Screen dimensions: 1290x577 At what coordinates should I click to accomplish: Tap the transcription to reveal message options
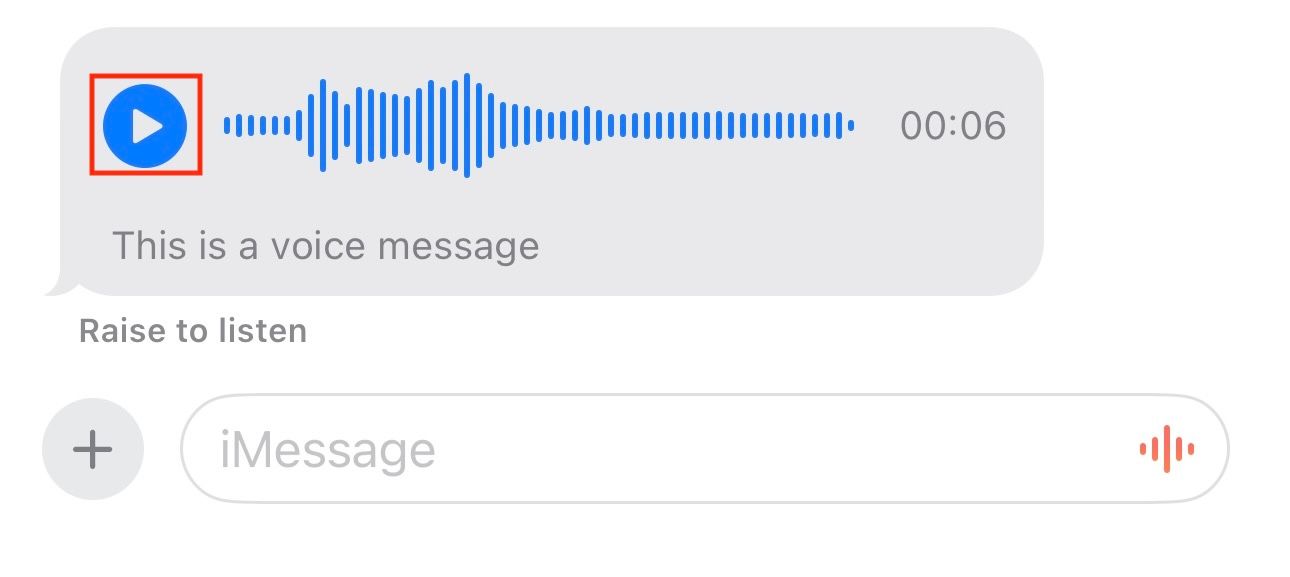(x=328, y=244)
